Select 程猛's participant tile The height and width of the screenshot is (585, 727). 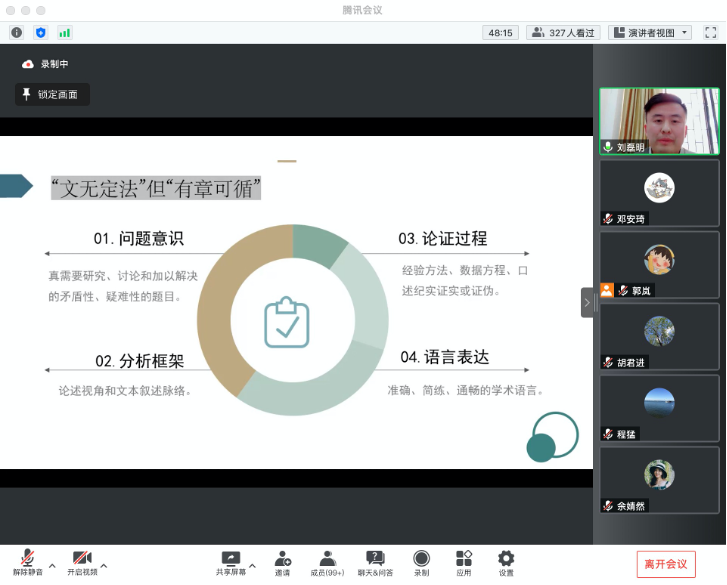(659, 408)
